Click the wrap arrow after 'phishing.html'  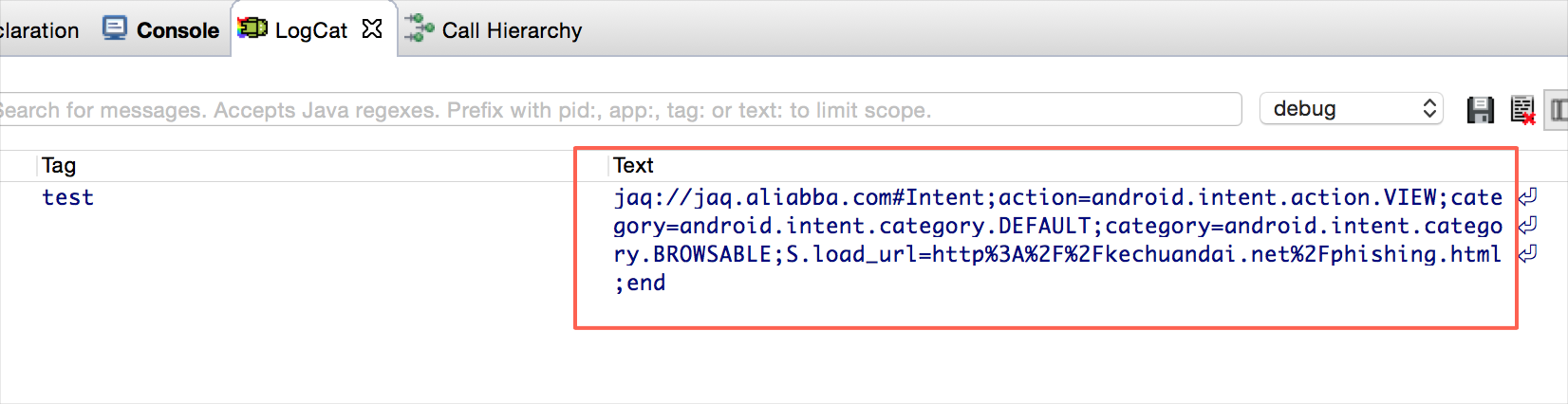point(1527,254)
